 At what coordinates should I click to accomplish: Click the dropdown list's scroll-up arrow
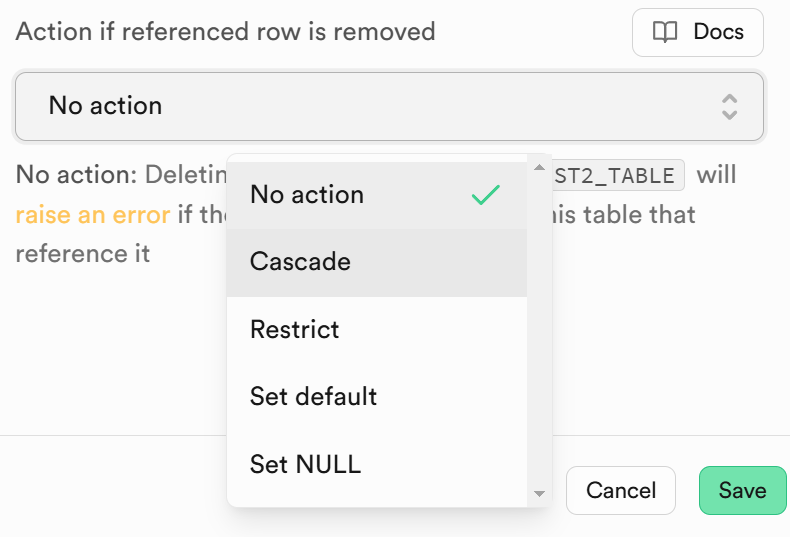(x=539, y=167)
